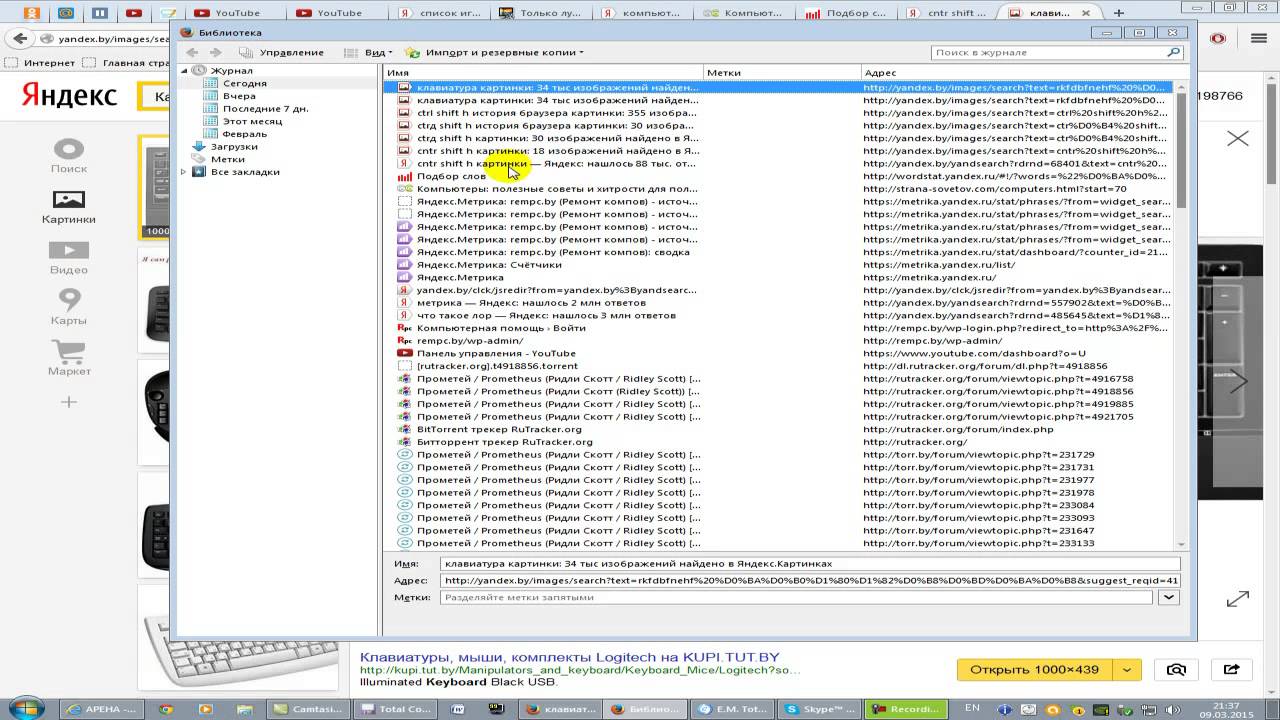The width and height of the screenshot is (1280, 720).
Task: Switch to the Компьют... browser tab
Action: click(x=743, y=13)
